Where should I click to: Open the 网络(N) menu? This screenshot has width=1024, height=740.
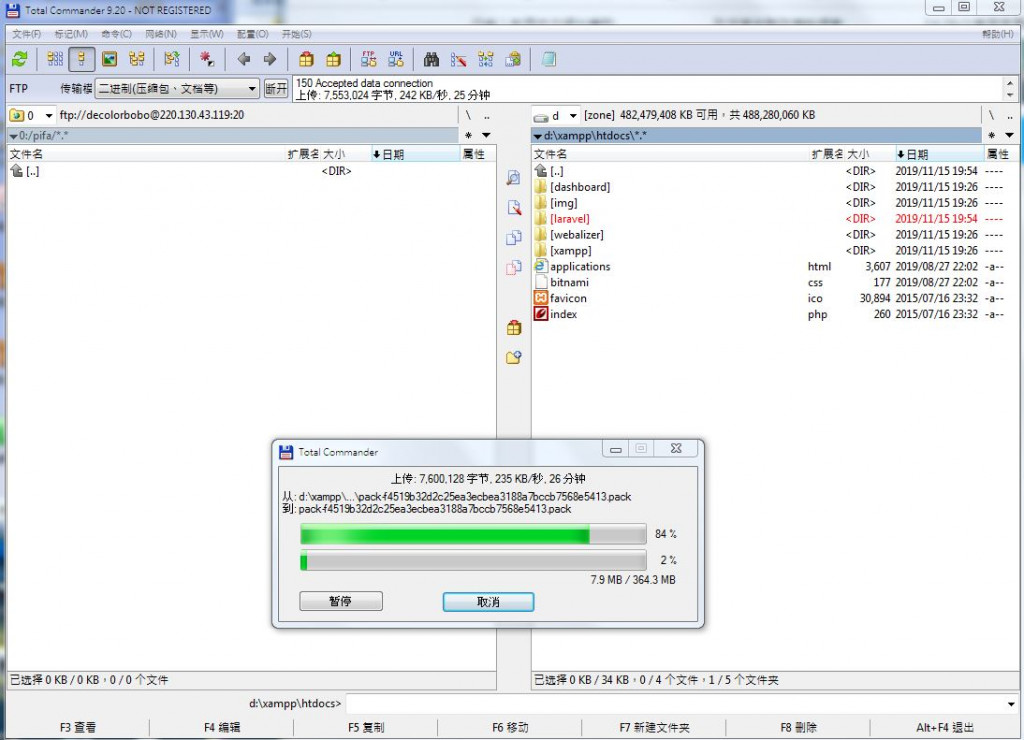pyautogui.click(x=161, y=34)
